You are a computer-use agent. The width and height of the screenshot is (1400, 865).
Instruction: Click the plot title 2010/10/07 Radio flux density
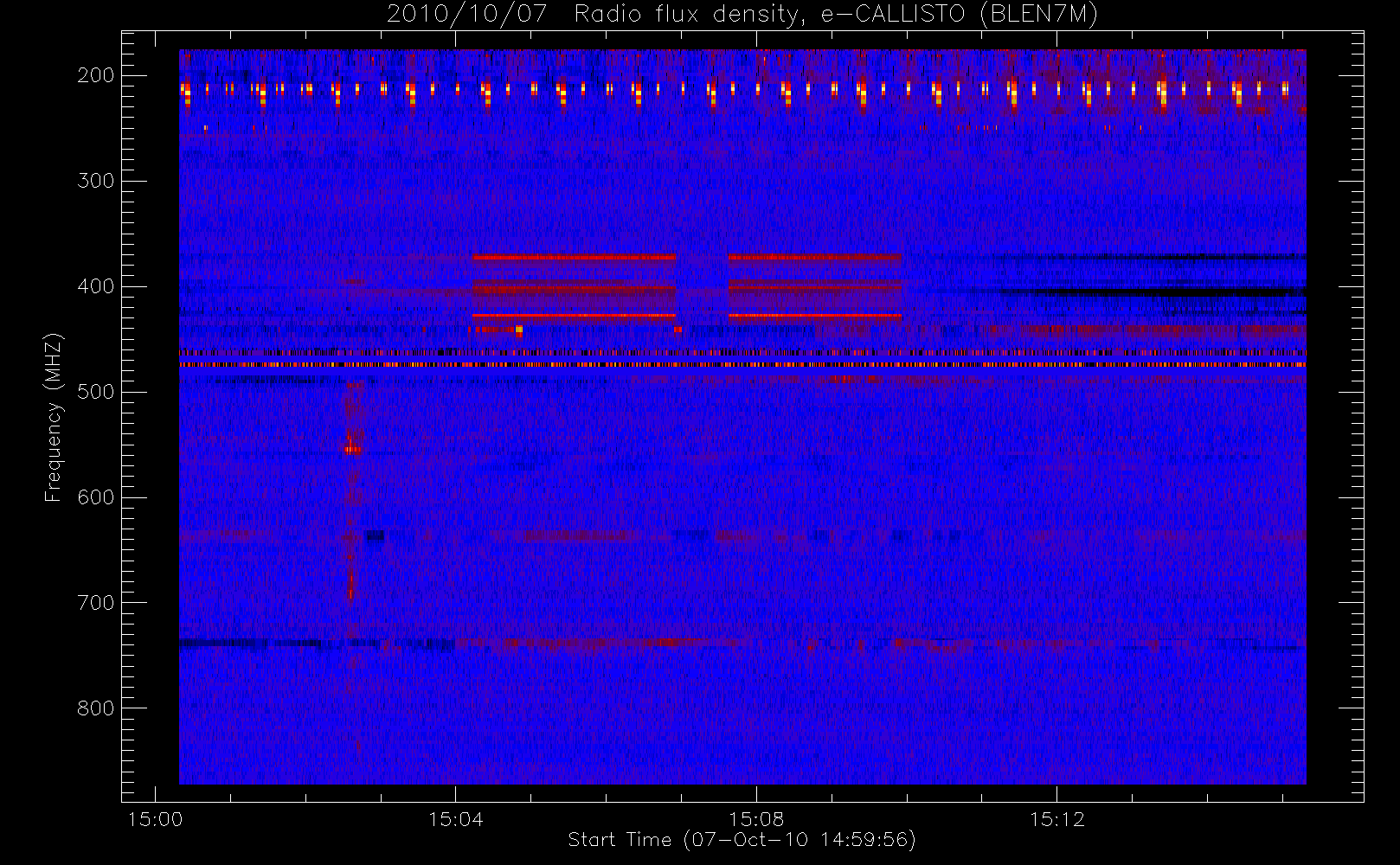pyautogui.click(x=742, y=15)
